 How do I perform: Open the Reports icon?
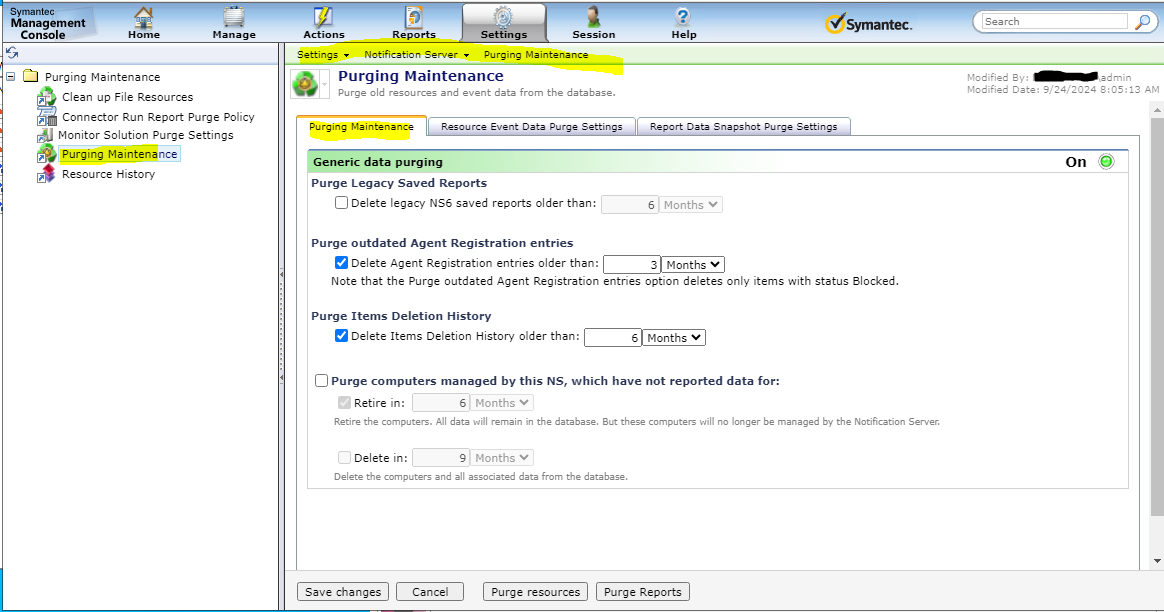(x=414, y=18)
